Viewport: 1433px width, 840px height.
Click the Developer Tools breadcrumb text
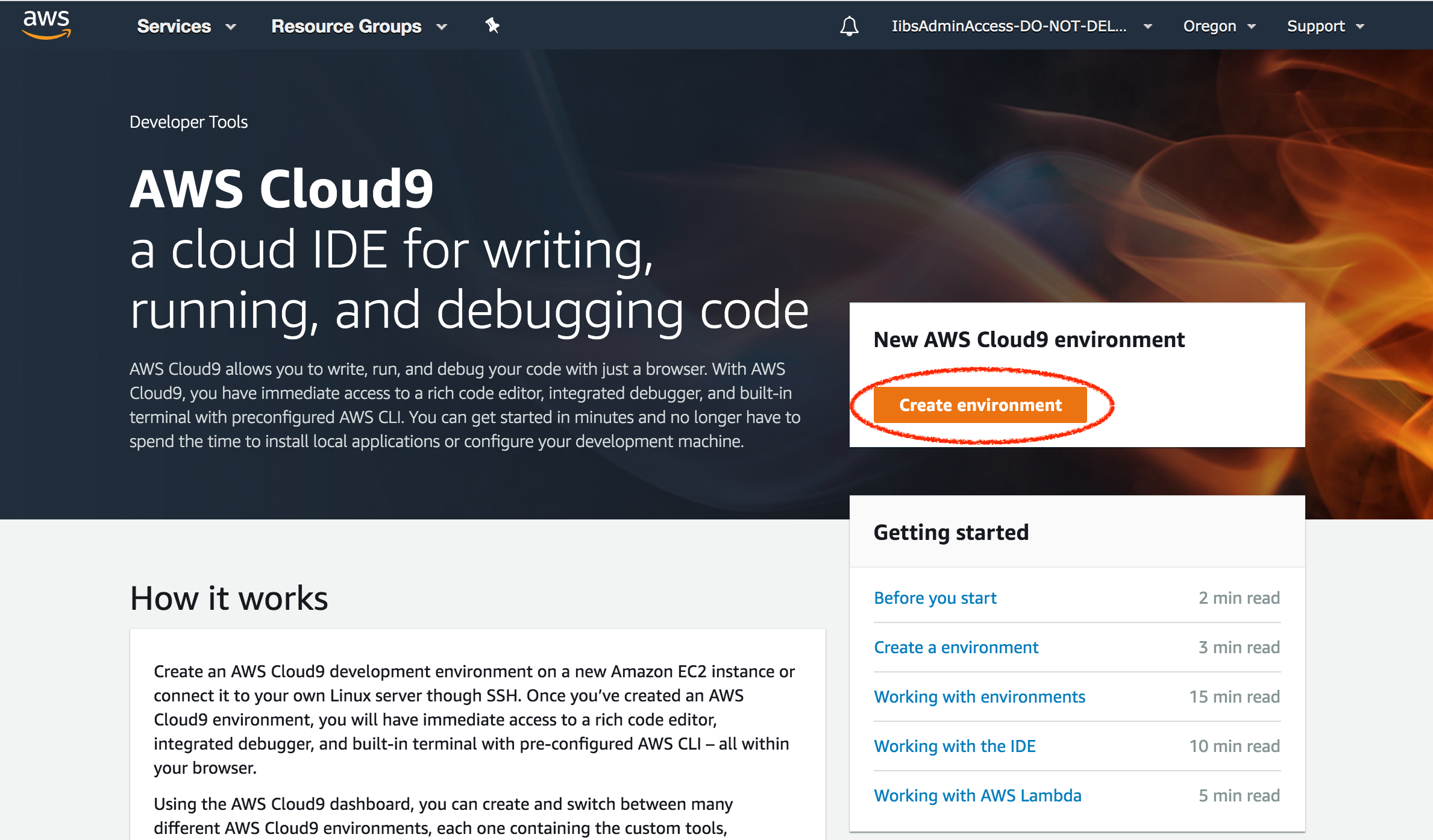(x=189, y=122)
